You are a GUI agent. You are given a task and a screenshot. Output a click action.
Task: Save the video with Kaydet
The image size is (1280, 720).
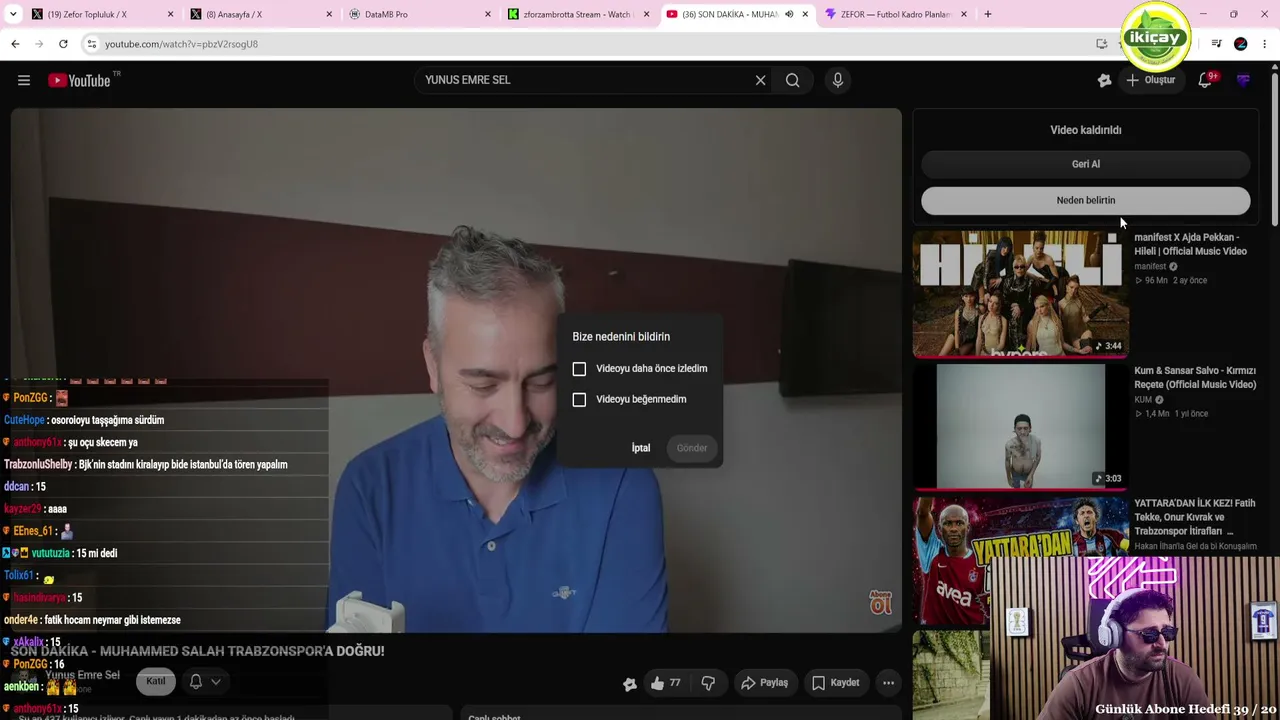click(835, 683)
